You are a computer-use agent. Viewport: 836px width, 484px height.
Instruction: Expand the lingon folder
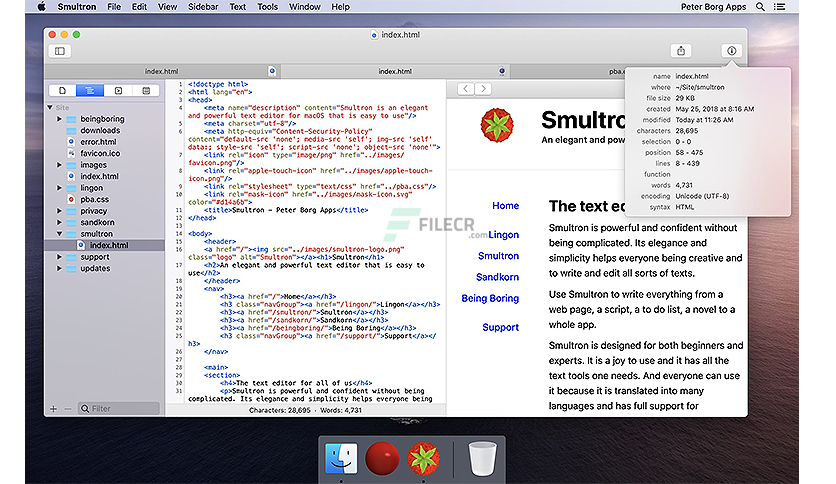[60, 188]
